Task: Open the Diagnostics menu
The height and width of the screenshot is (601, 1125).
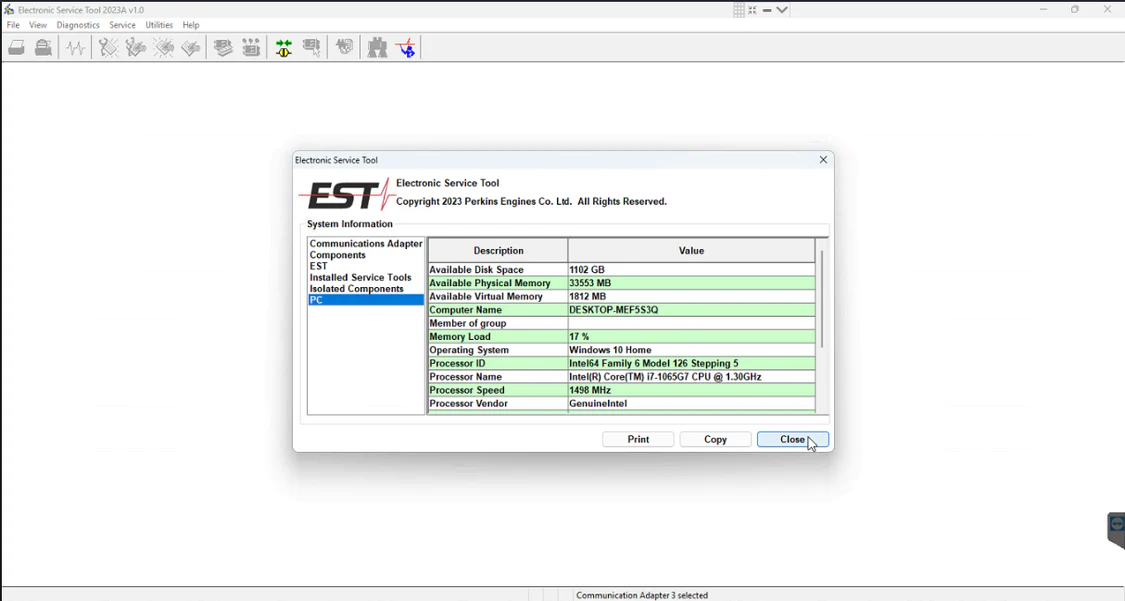Action: (x=78, y=25)
